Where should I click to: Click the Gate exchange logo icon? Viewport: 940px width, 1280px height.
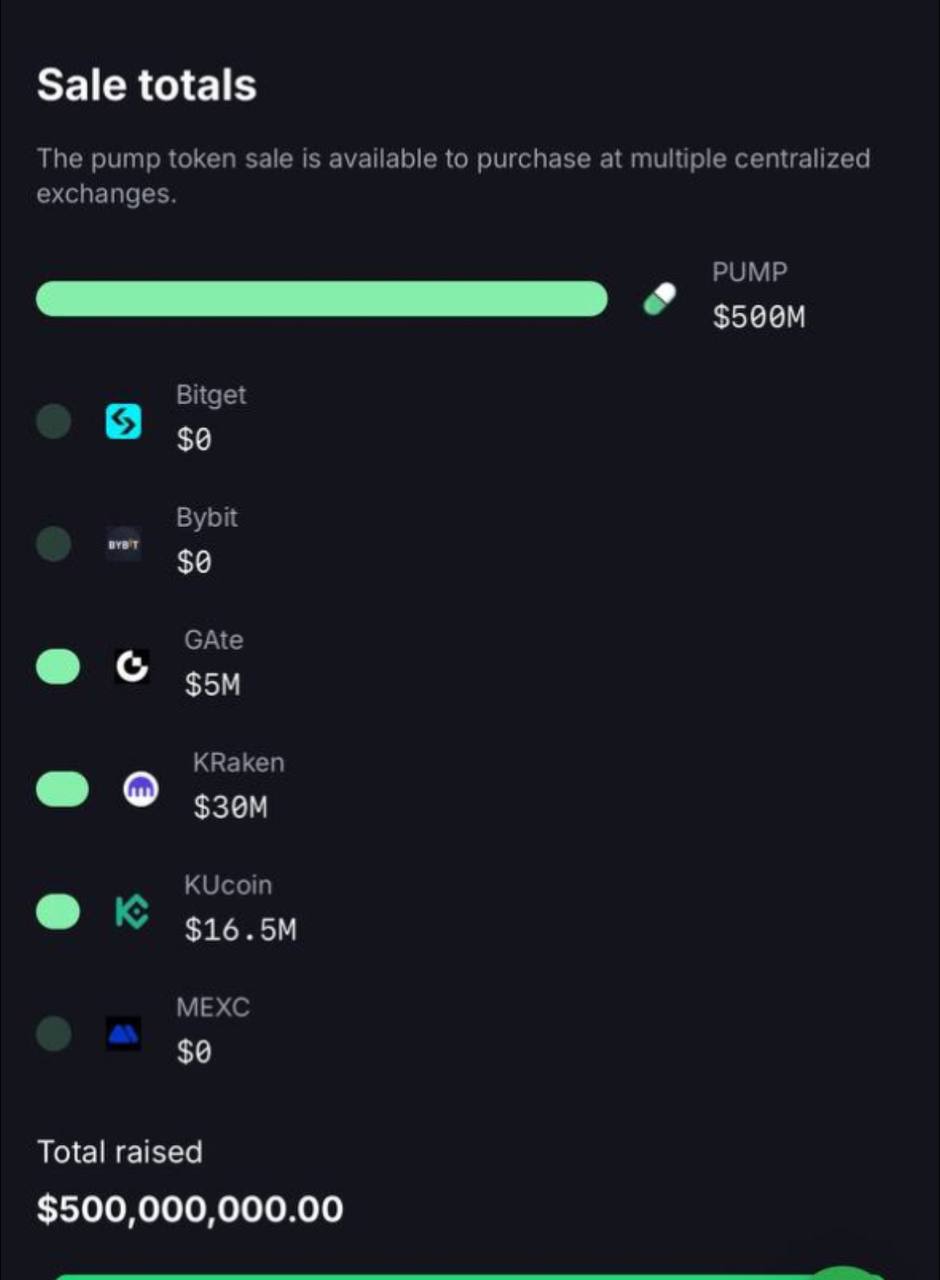point(132,667)
